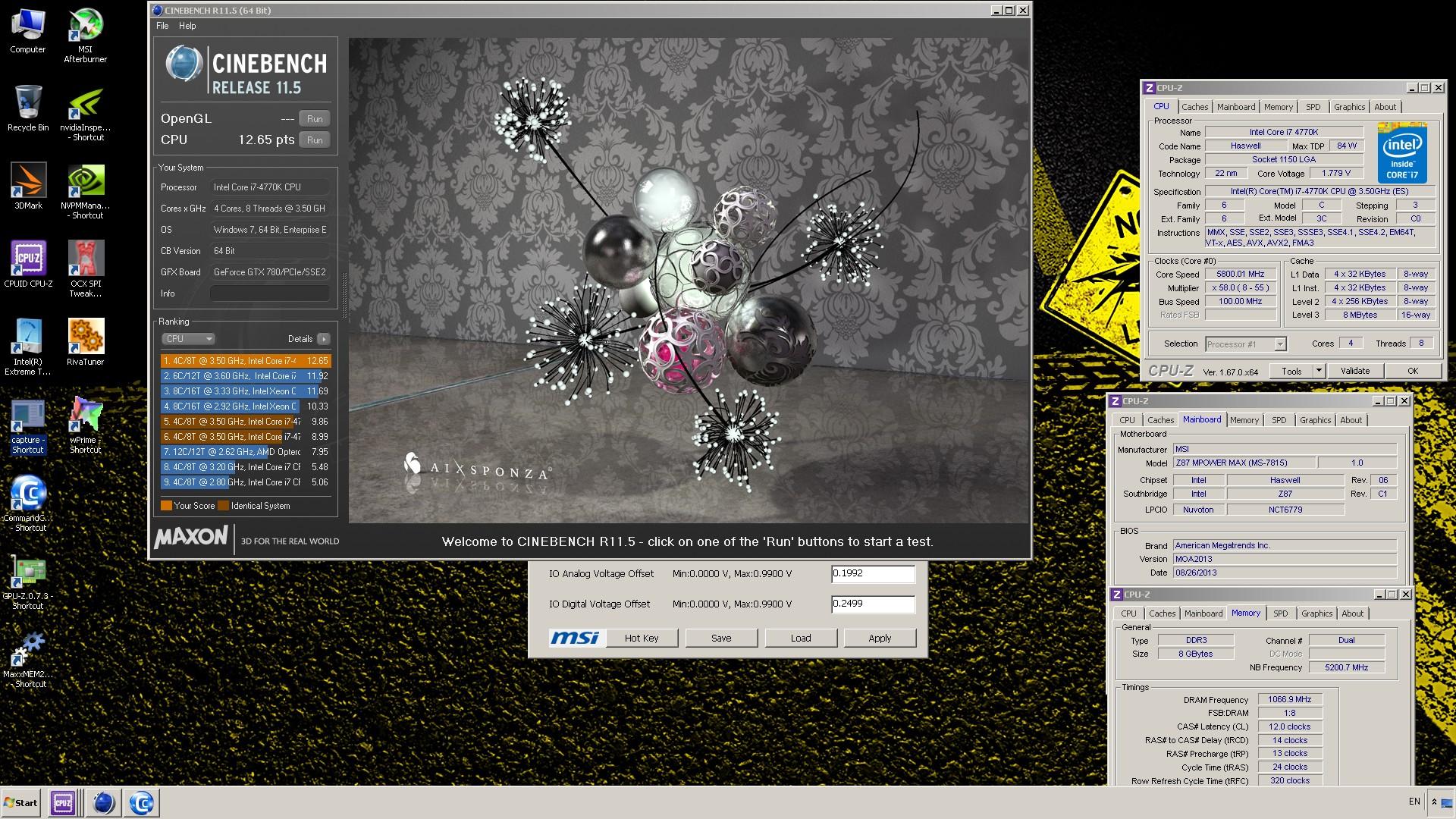
Task: Select ranking entry scoring 12.65
Action: [246, 361]
